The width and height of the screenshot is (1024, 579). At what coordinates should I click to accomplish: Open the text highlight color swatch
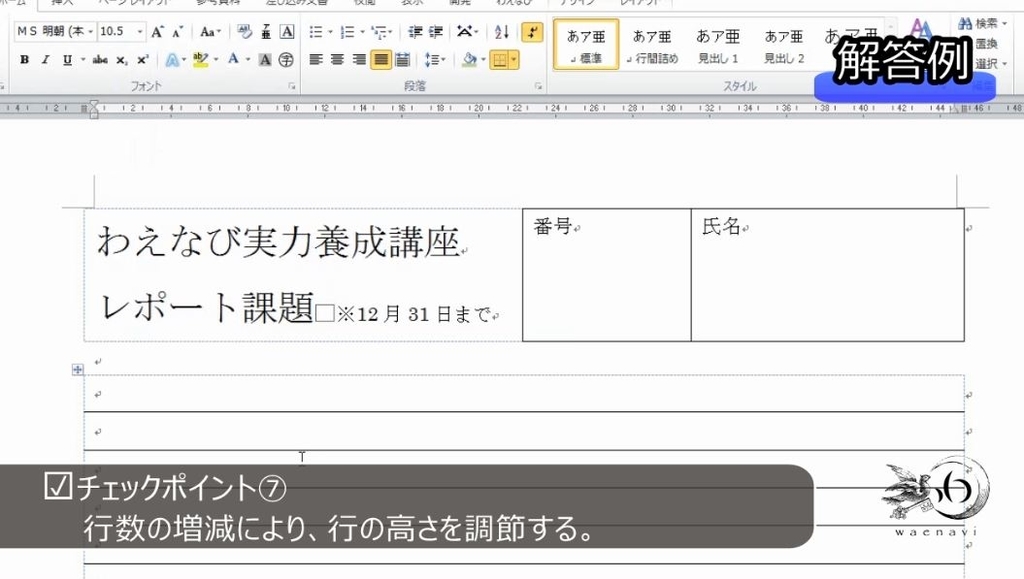pyautogui.click(x=203, y=58)
